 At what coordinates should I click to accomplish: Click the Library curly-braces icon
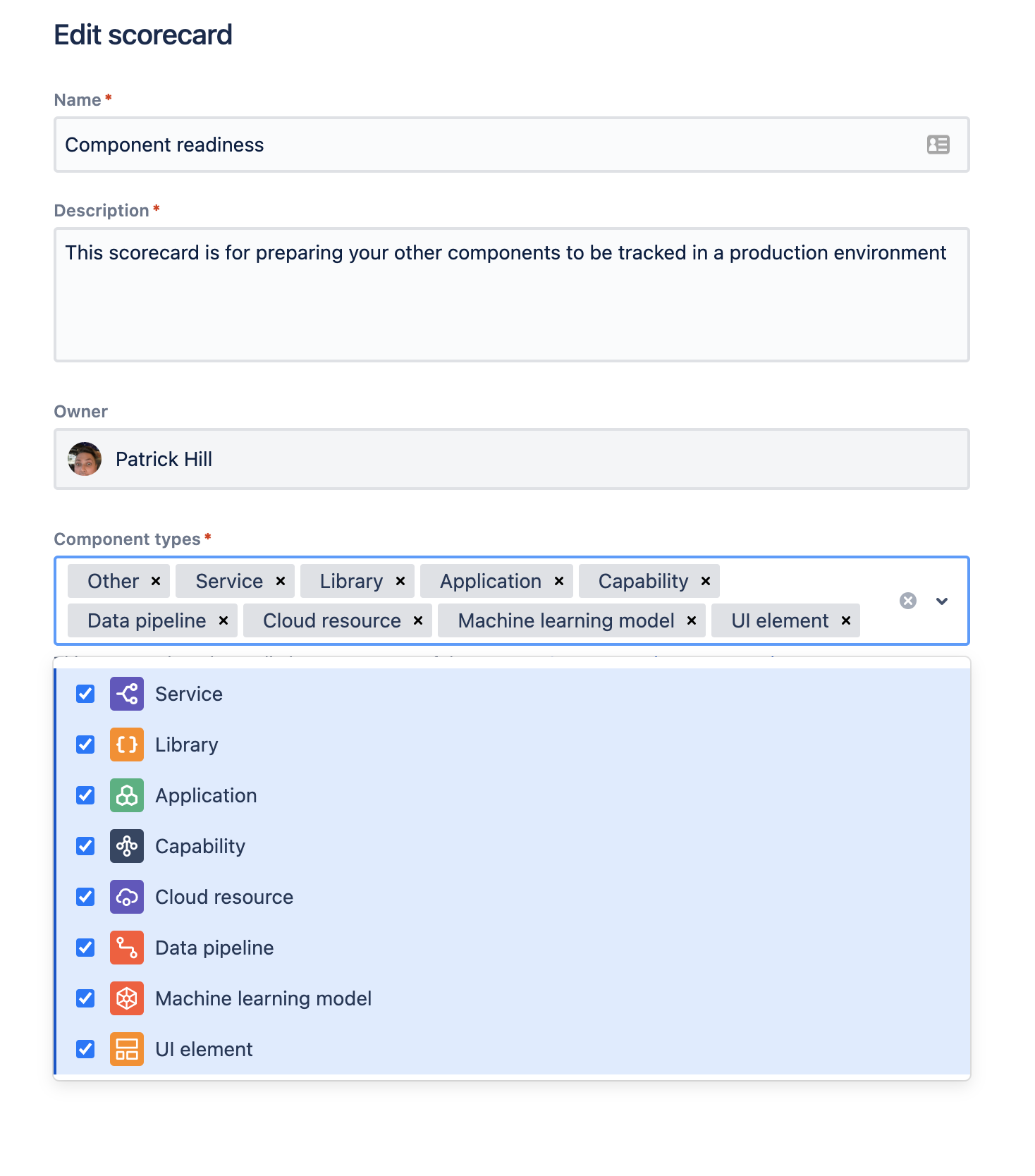click(127, 745)
